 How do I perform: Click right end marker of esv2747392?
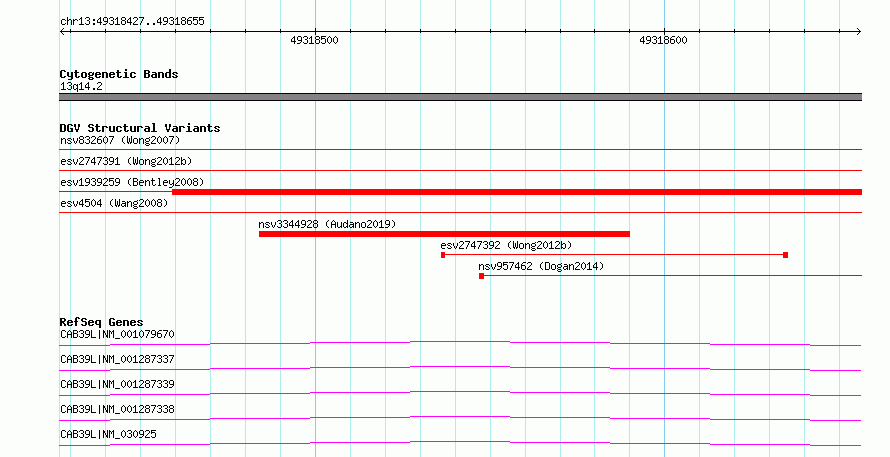[x=785, y=255]
